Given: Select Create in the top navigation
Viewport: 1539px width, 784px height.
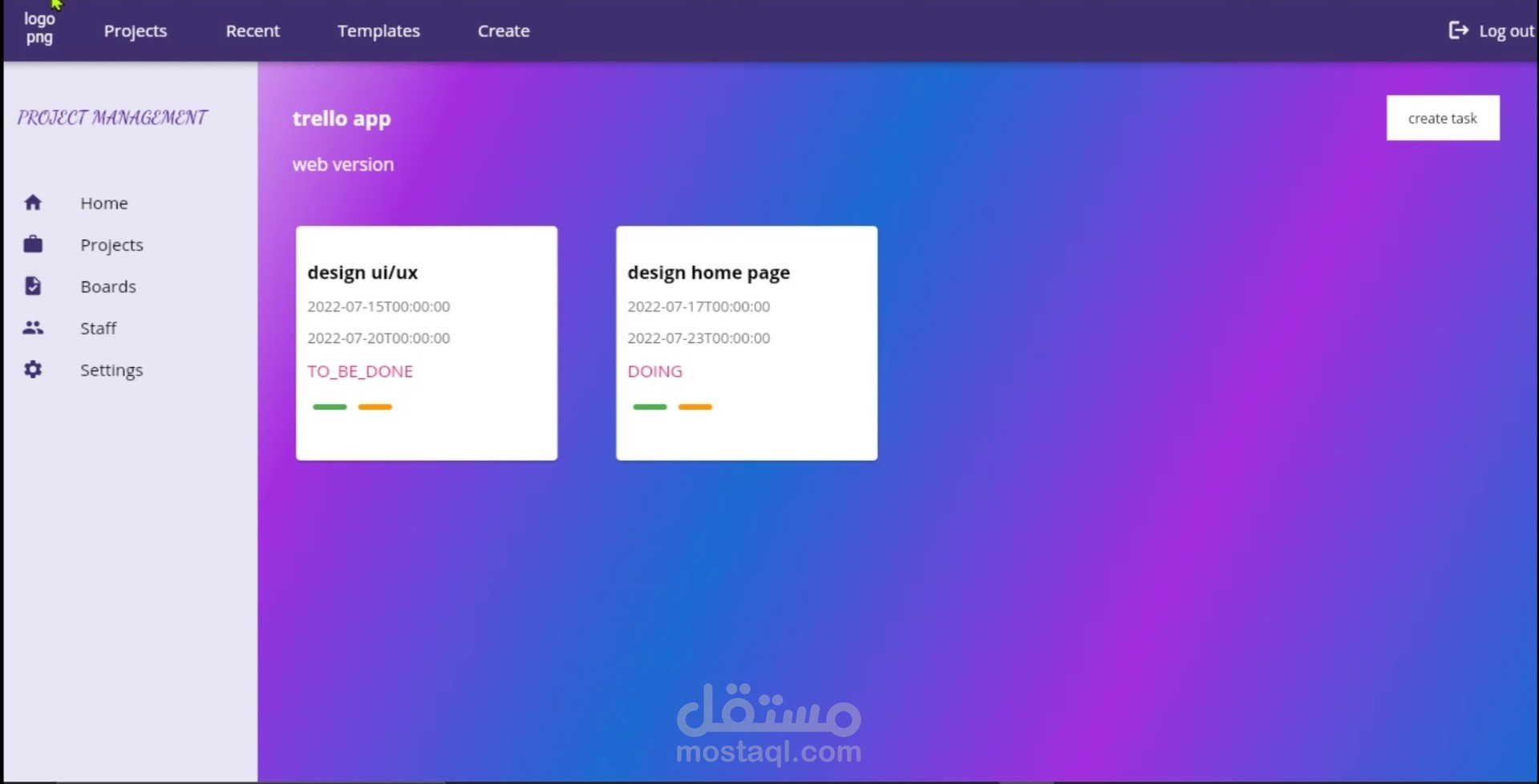Looking at the screenshot, I should pyautogui.click(x=504, y=30).
